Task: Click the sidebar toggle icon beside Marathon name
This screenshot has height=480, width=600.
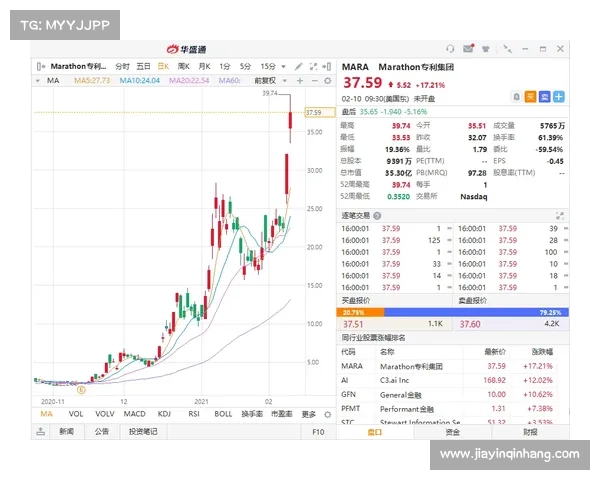Action: (x=41, y=66)
